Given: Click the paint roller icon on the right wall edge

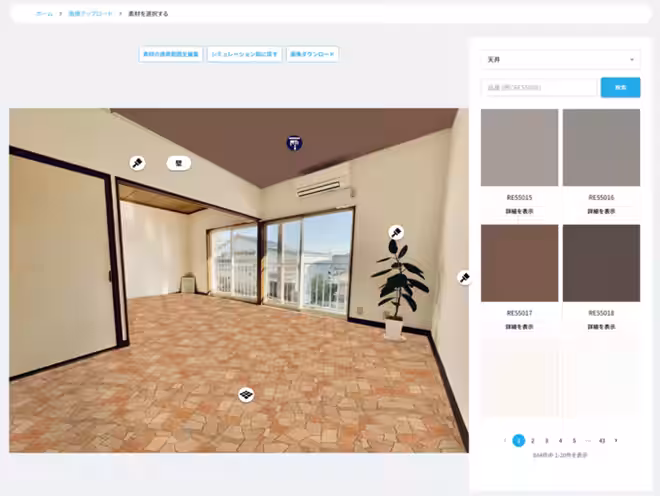Looking at the screenshot, I should point(464,277).
